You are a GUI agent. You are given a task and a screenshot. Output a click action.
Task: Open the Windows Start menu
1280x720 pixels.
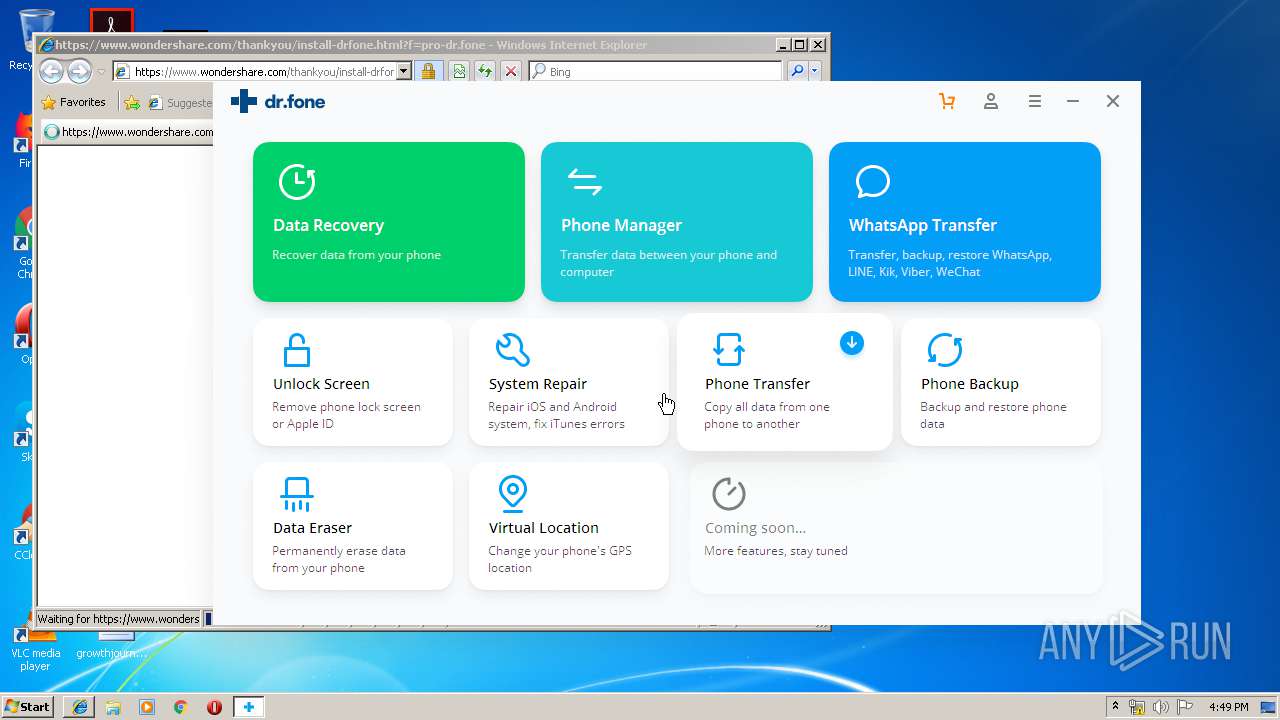pos(28,706)
